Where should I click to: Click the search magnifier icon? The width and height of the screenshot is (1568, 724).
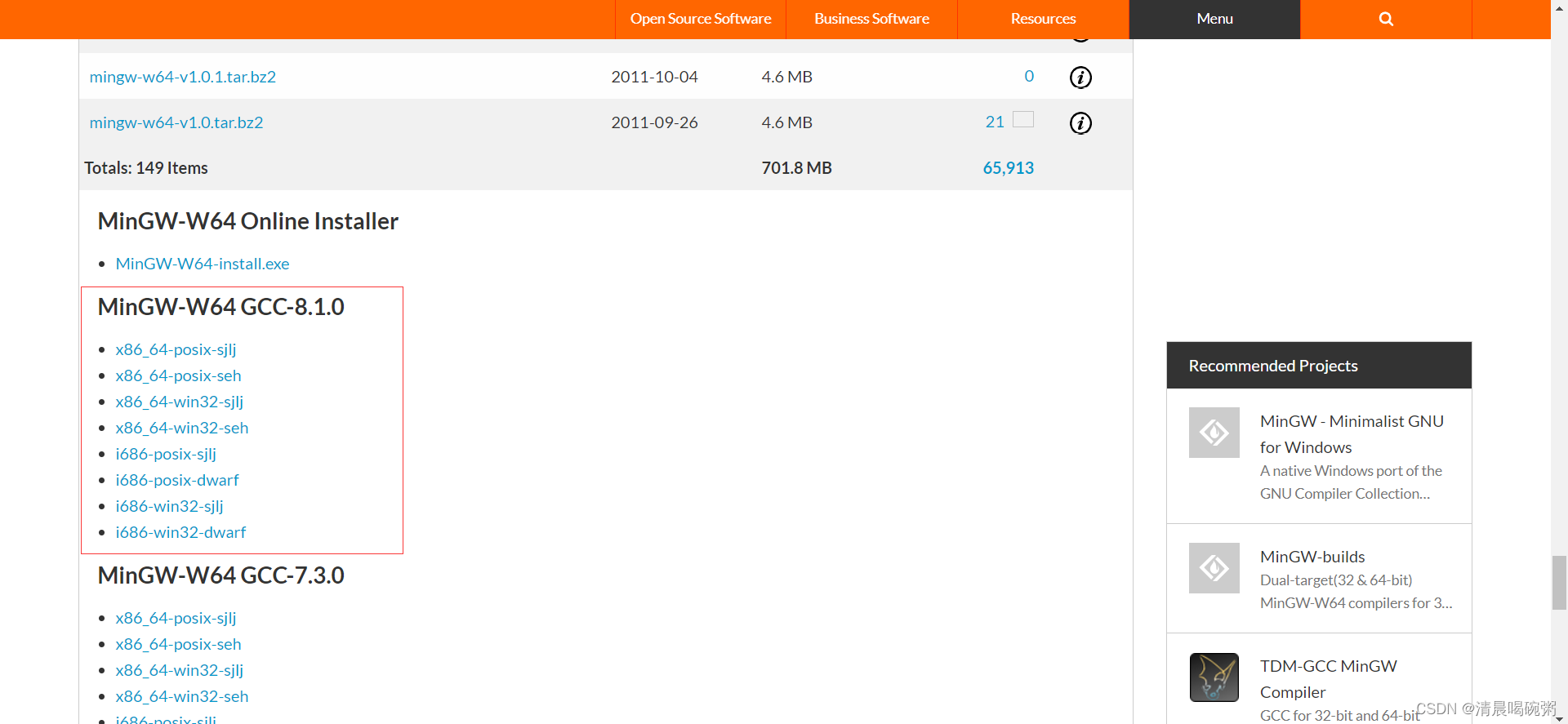tap(1386, 19)
